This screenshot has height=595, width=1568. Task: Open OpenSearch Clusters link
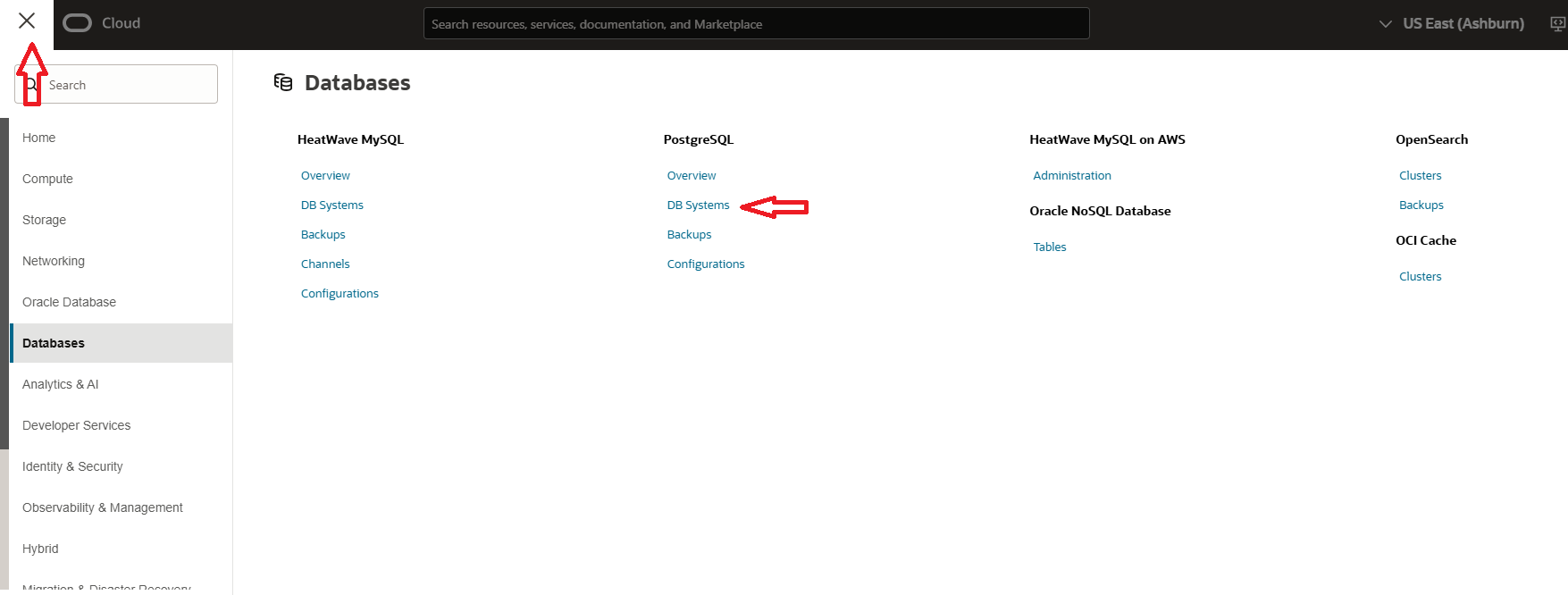click(x=1420, y=176)
